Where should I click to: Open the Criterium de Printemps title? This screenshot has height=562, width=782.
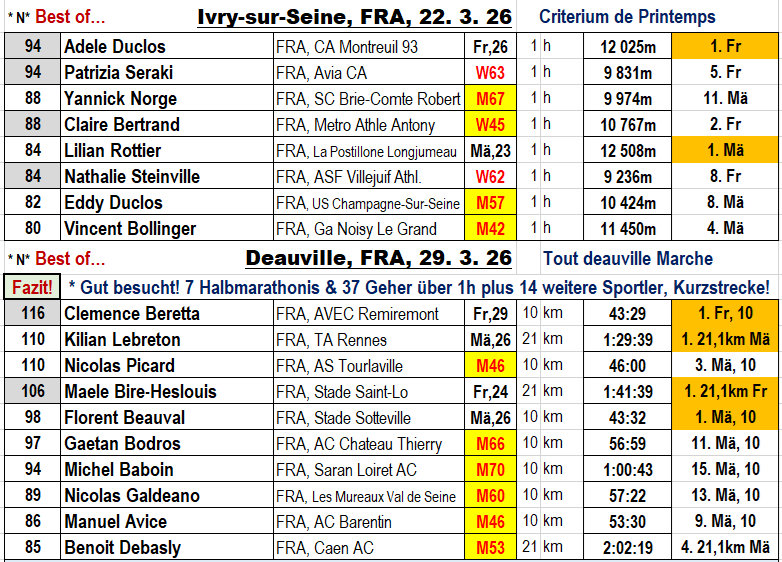click(x=627, y=18)
